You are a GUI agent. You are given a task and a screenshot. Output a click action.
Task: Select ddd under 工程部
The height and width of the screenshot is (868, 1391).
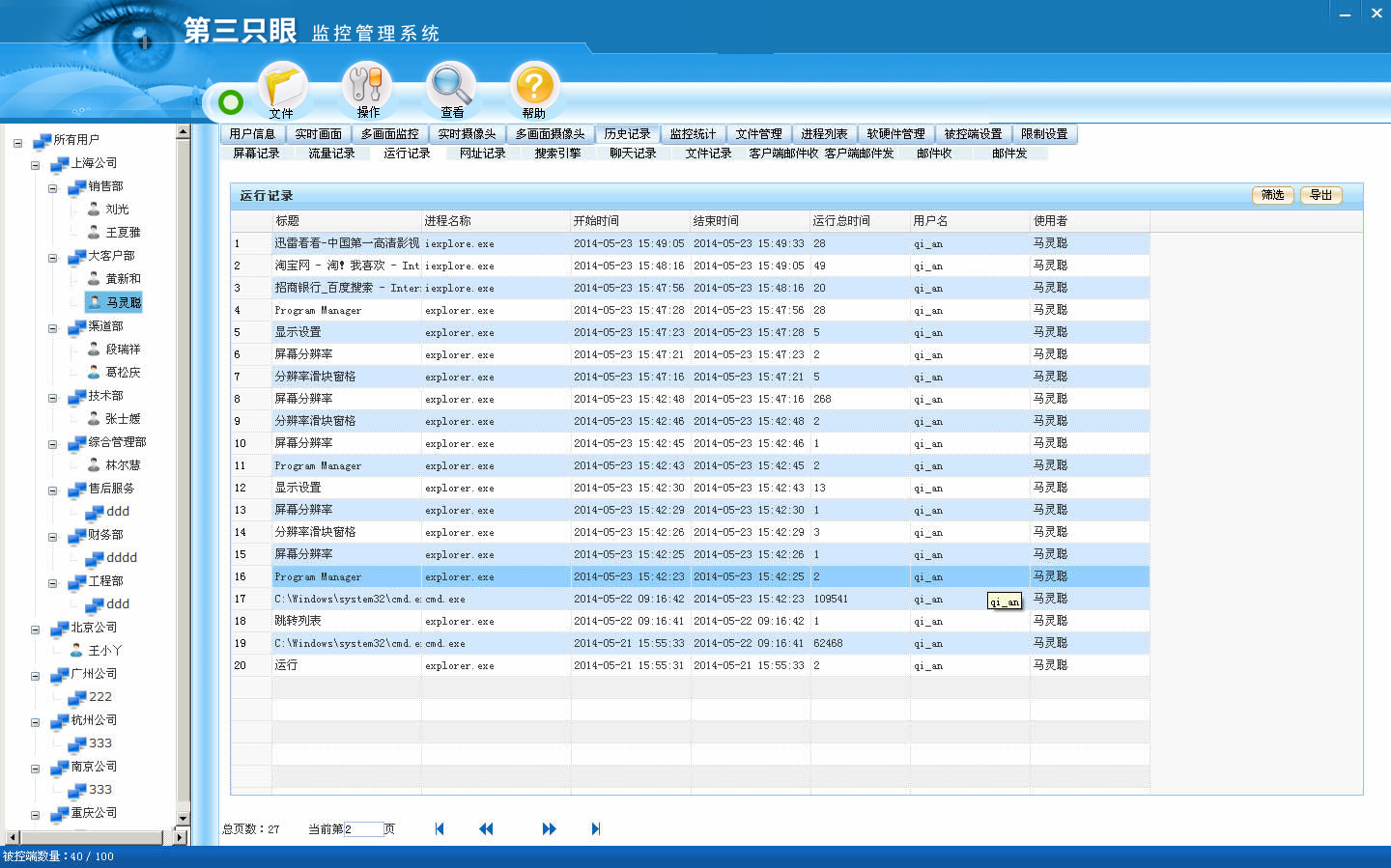[x=118, y=604]
